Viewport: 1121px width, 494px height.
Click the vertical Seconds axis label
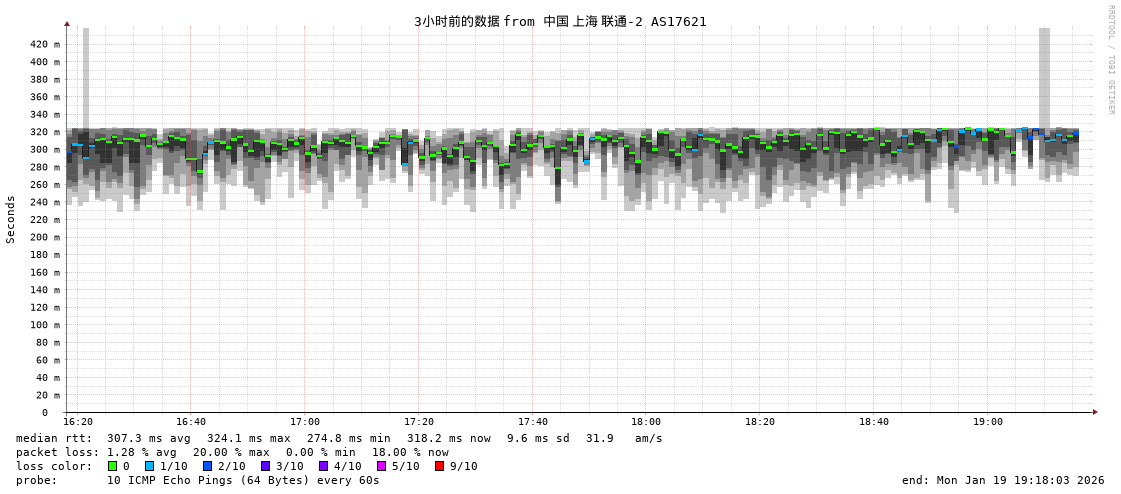tap(11, 219)
